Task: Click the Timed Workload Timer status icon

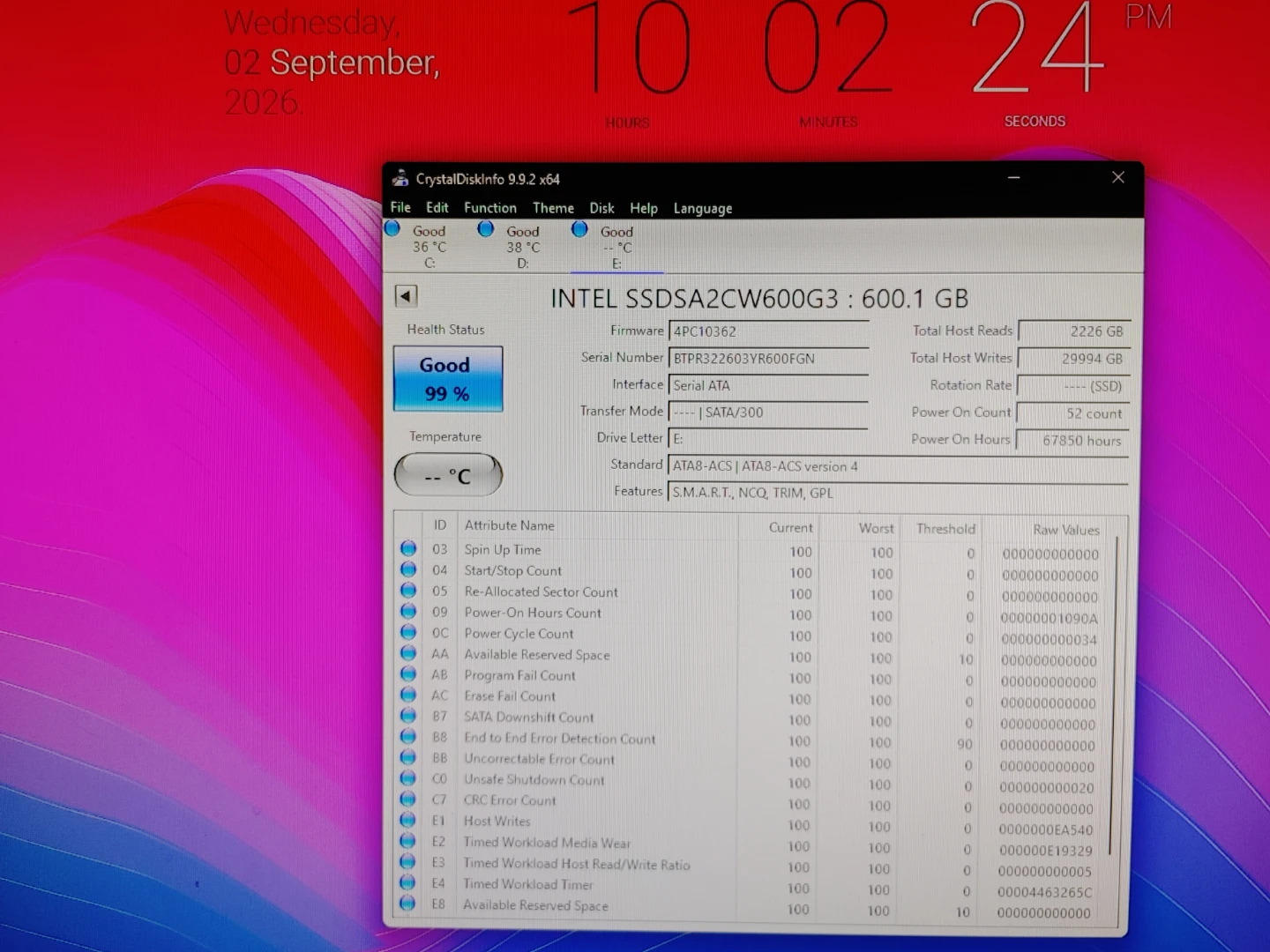Action: point(407,882)
